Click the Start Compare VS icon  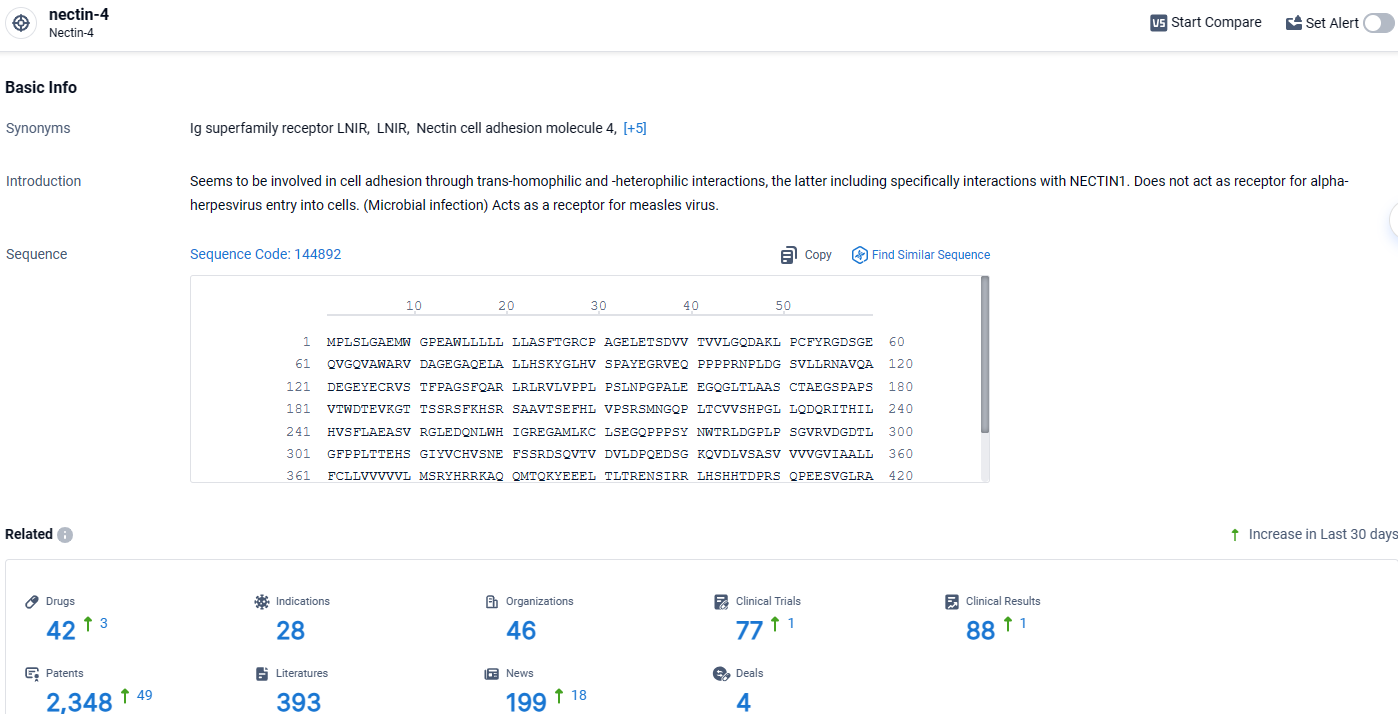point(1159,23)
